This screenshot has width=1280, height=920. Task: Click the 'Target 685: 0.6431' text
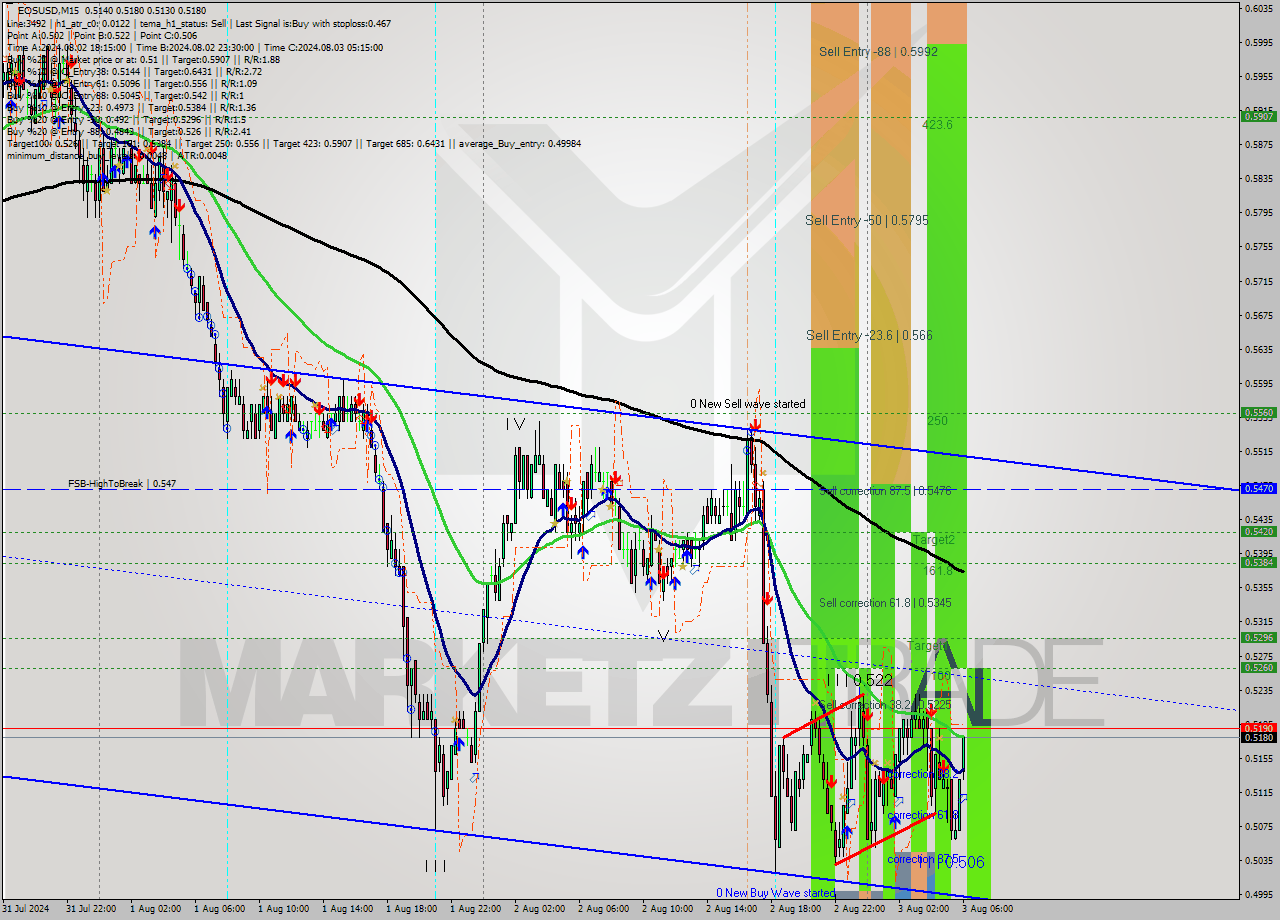[x=405, y=143]
